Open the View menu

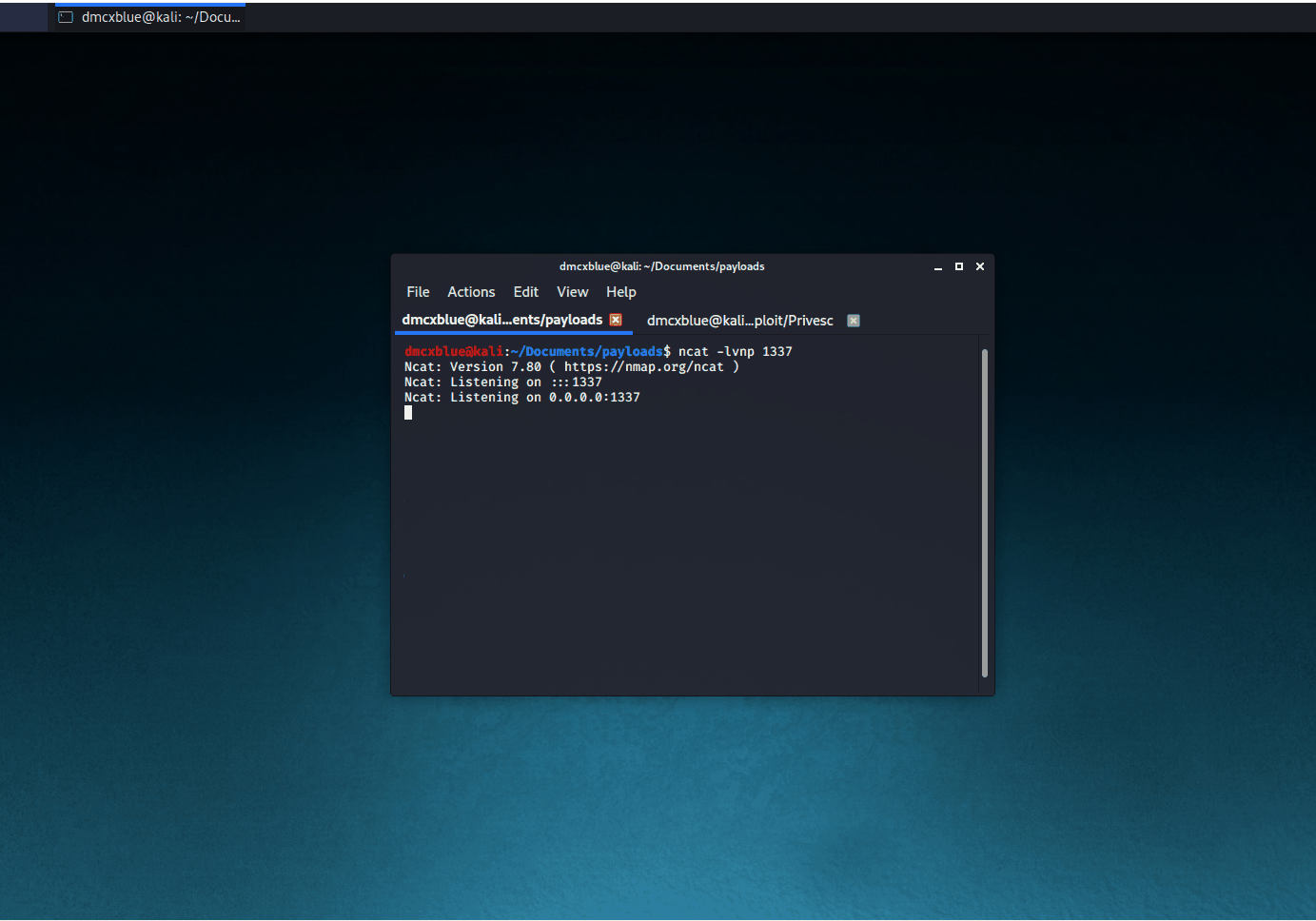tap(572, 292)
